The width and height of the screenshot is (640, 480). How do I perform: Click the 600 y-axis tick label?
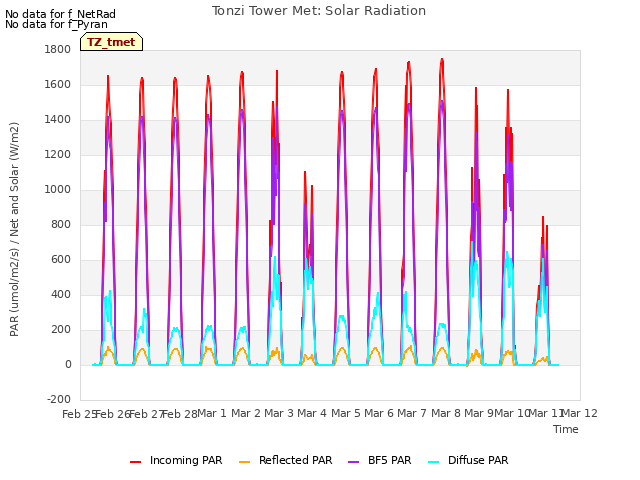coord(61,260)
